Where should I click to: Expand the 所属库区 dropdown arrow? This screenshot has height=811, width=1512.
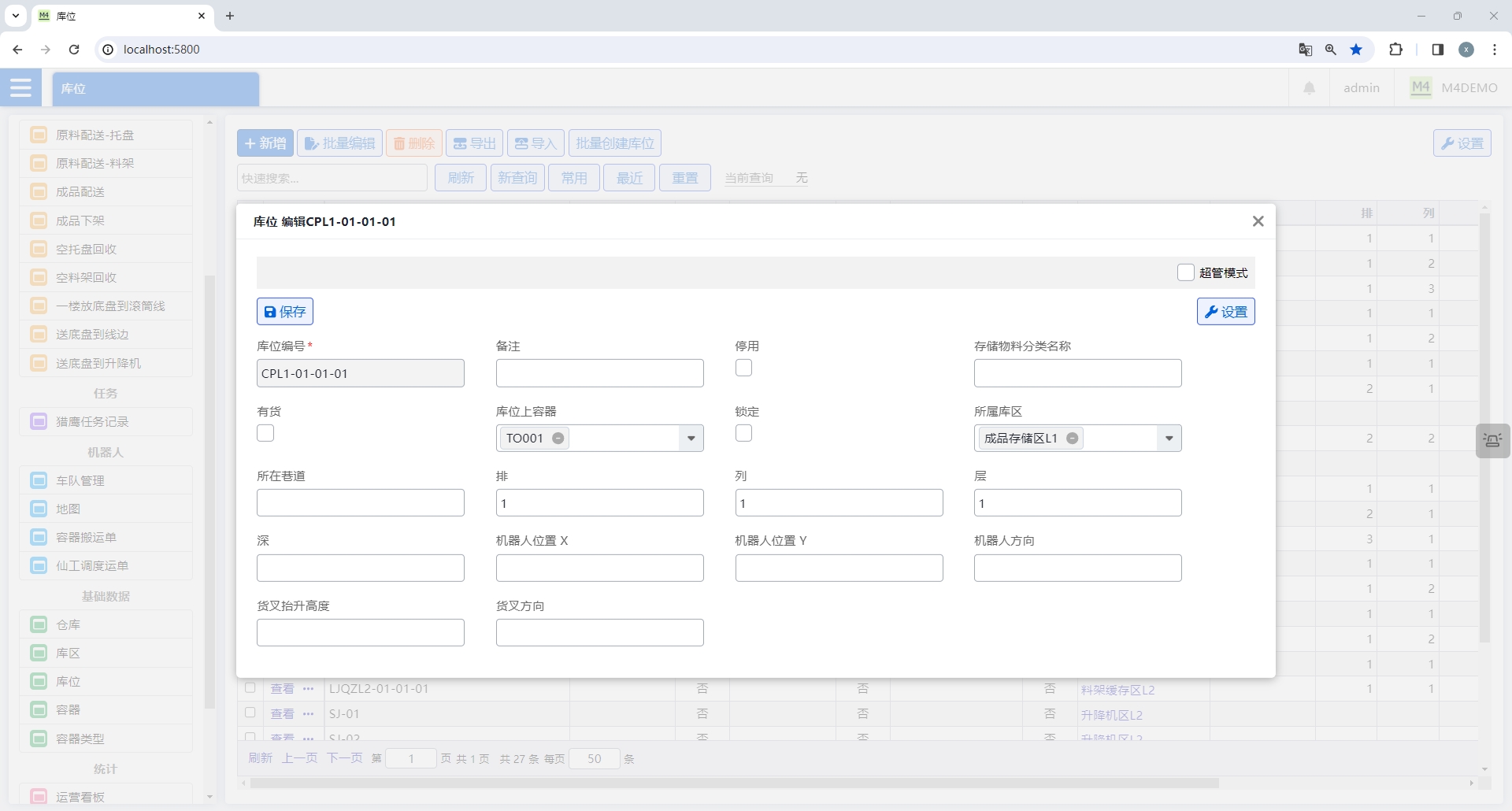click(1169, 439)
